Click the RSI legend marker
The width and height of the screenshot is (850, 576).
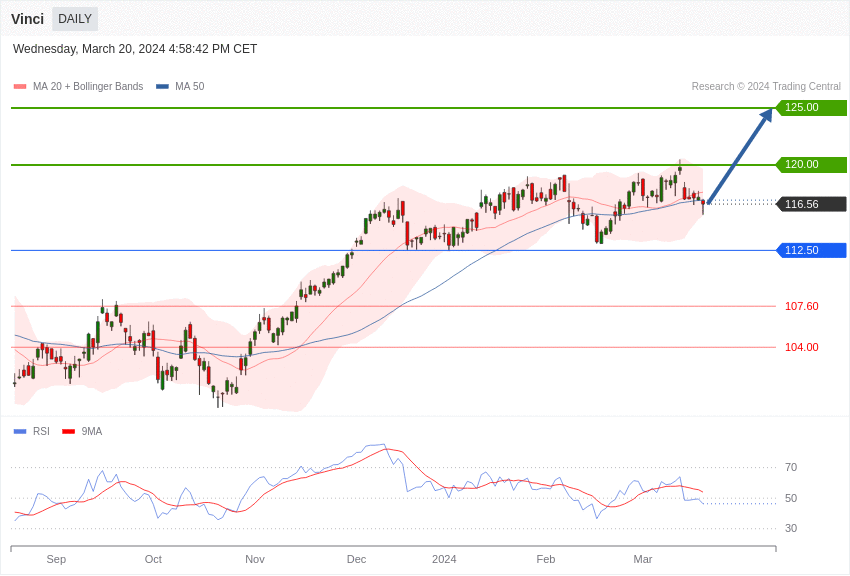coord(20,432)
